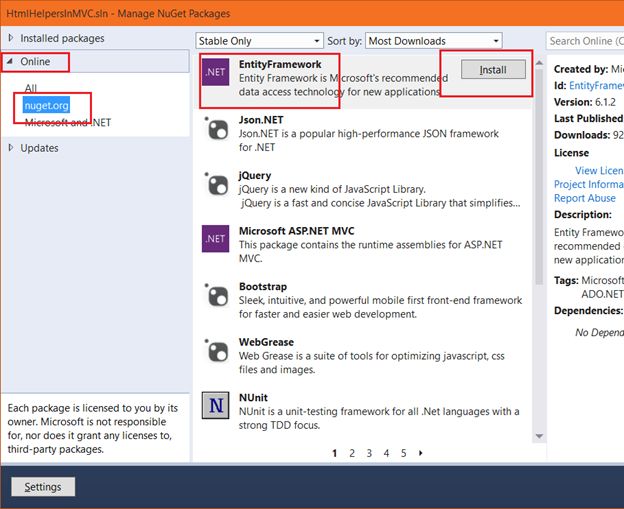Click the Json.NET package icon
Viewport: 624px width, 509px height.
click(216, 128)
